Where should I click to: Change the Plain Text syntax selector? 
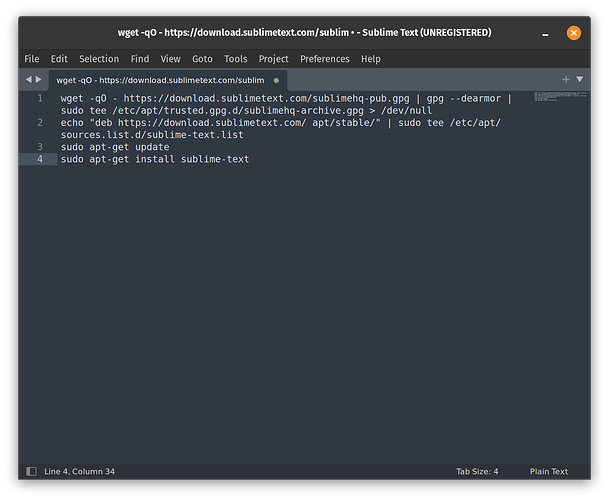click(549, 471)
